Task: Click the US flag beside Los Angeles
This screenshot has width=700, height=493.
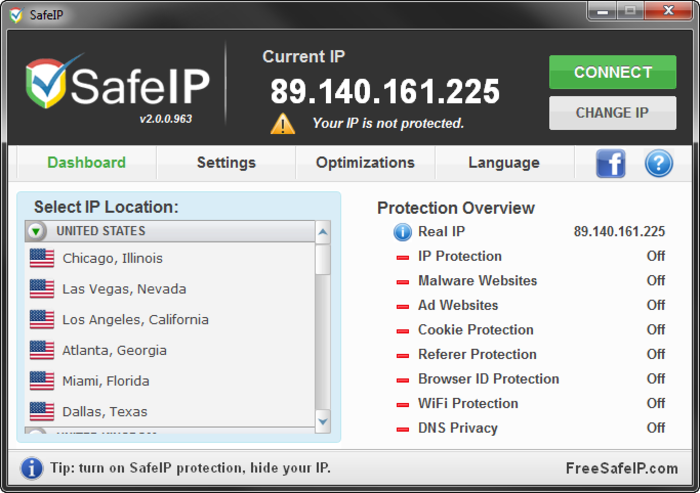Action: [x=42, y=320]
